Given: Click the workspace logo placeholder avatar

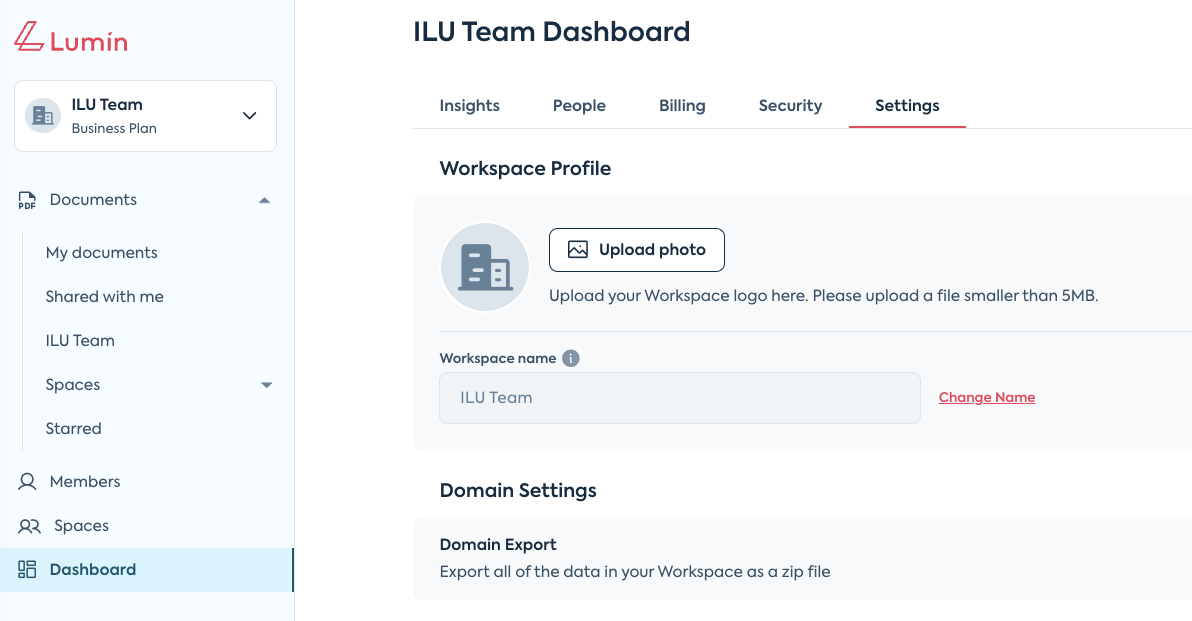Looking at the screenshot, I should 484,267.
